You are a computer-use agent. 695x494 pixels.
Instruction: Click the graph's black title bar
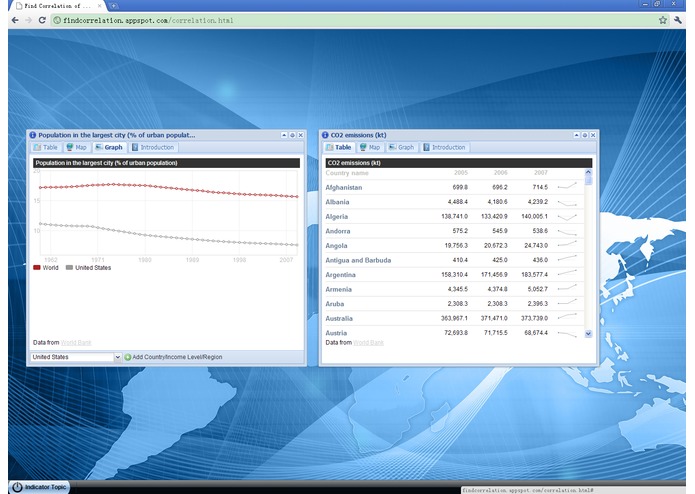point(166,163)
